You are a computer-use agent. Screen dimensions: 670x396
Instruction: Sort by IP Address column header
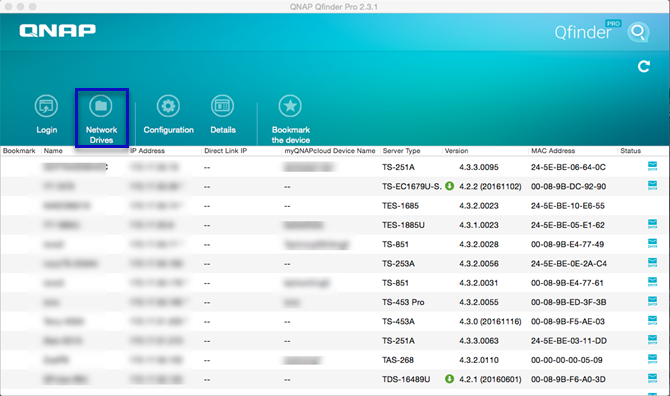point(147,151)
